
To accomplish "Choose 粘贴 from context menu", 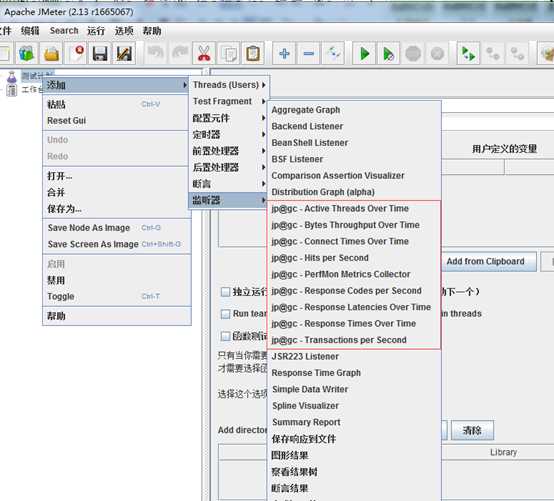I will 117,104.
